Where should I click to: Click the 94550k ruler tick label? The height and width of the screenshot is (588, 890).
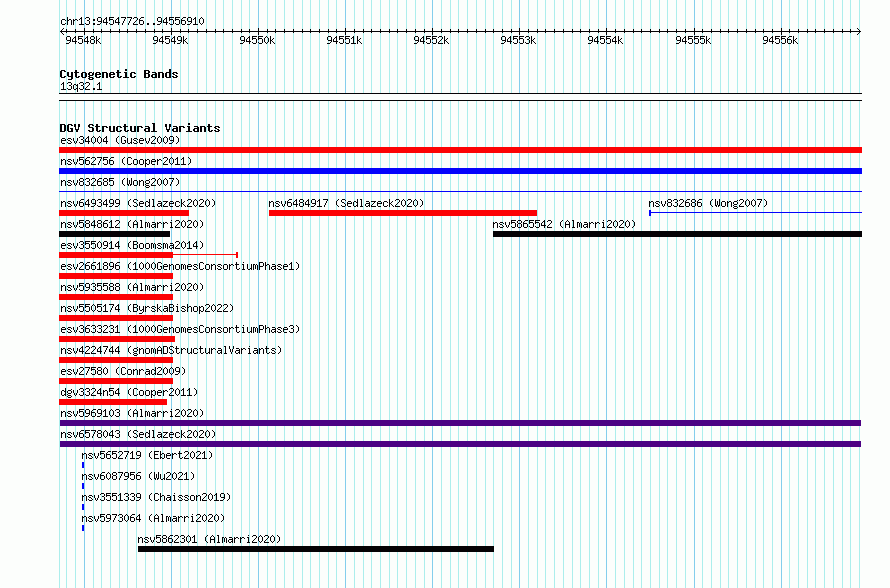click(x=257, y=40)
